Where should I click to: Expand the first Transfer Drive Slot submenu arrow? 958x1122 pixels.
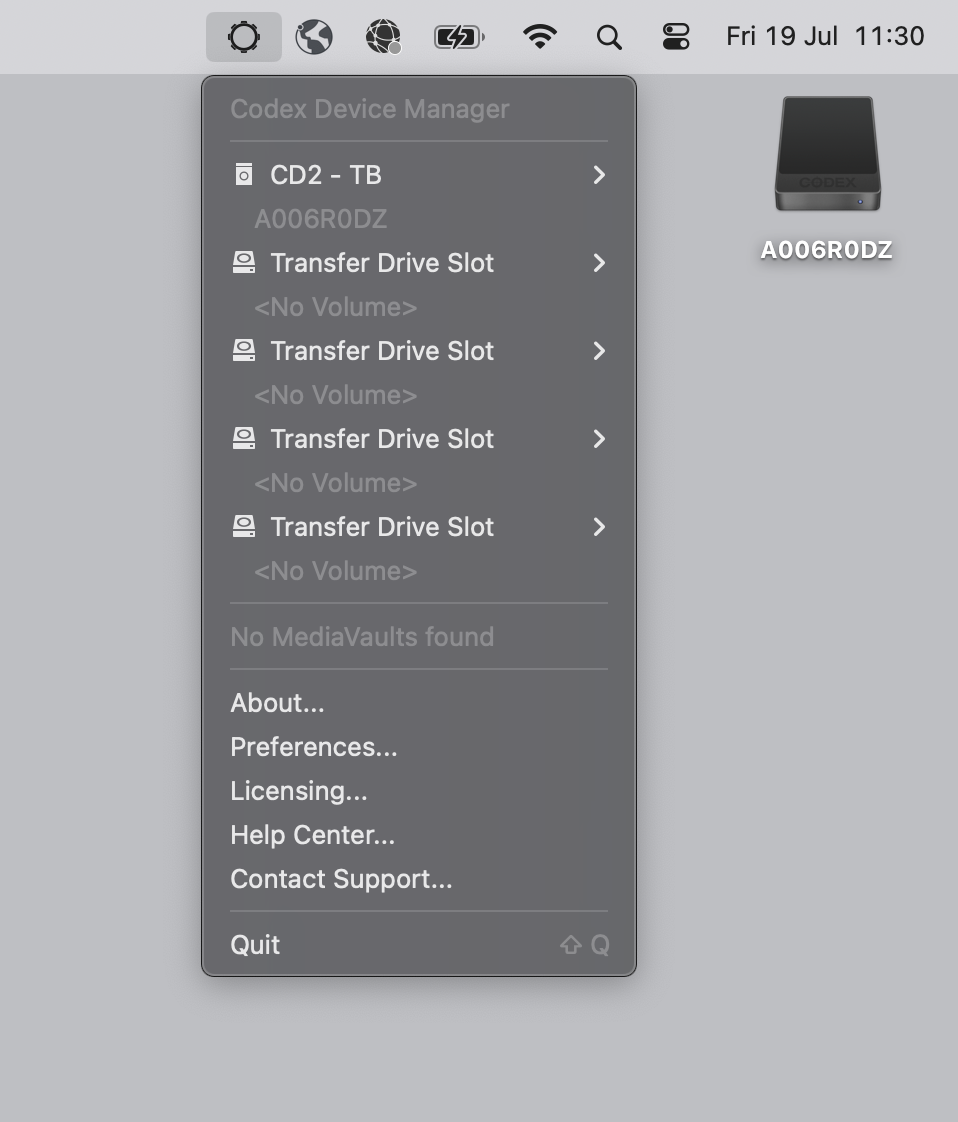(x=599, y=263)
